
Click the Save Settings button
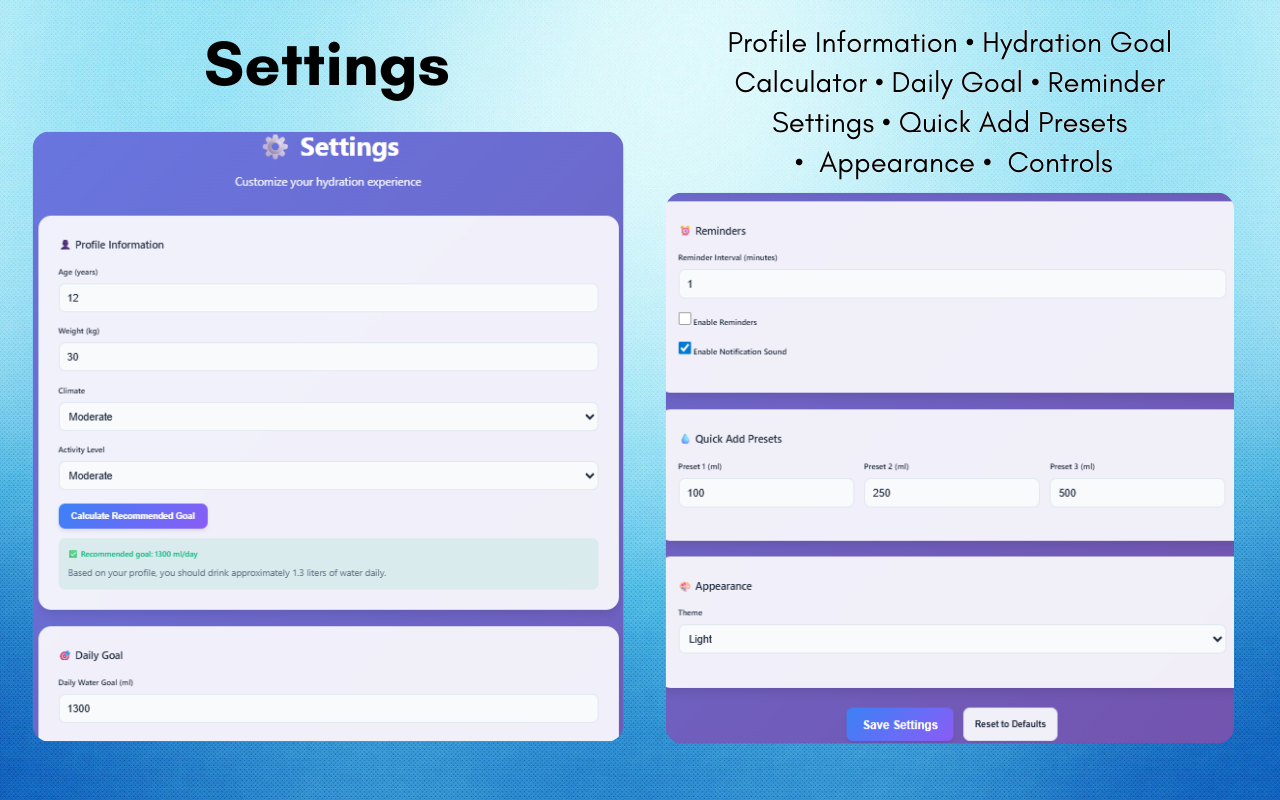tap(899, 724)
